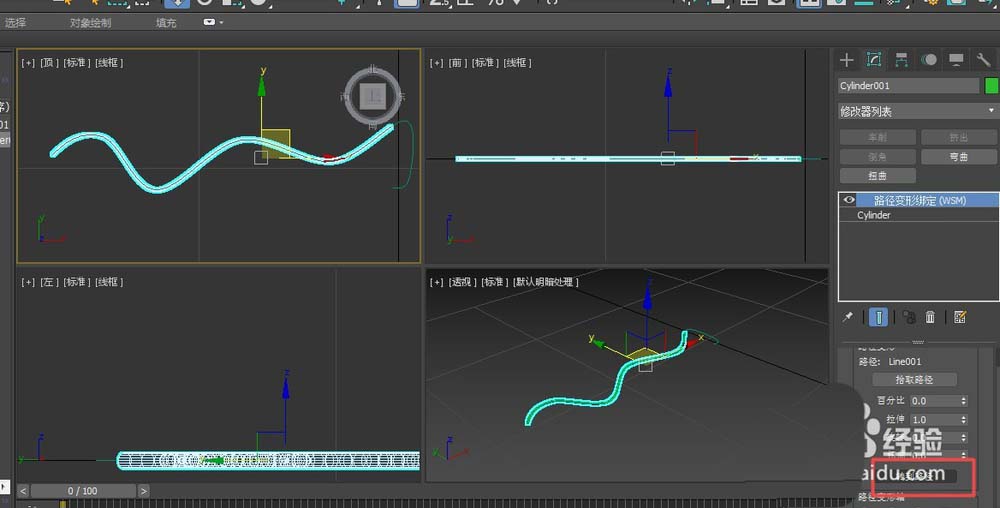The width and height of the screenshot is (1000, 508).
Task: Toggle eye visibility of 路径变形绑定 modifier
Action: (x=849, y=200)
